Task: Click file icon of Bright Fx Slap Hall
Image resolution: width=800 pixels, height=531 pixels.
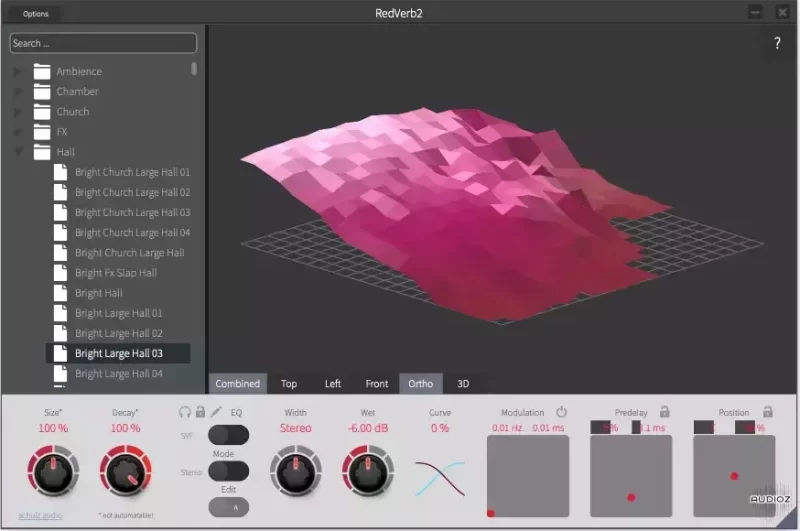Action: tap(60, 273)
